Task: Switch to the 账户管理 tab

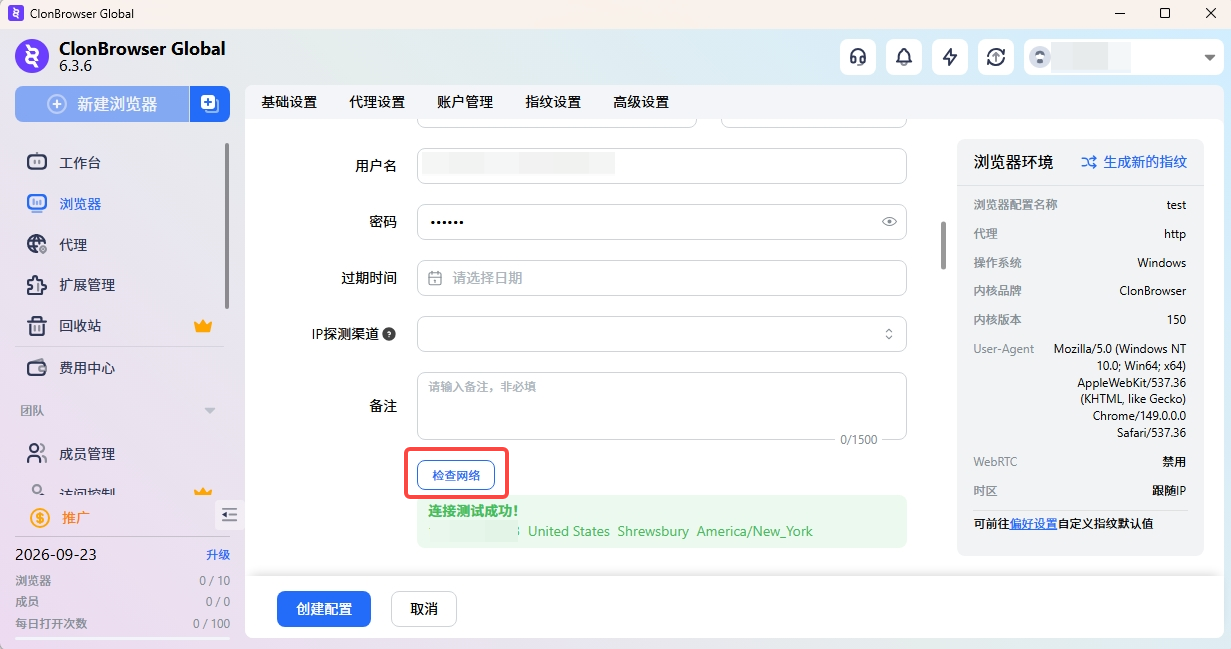Action: click(465, 102)
